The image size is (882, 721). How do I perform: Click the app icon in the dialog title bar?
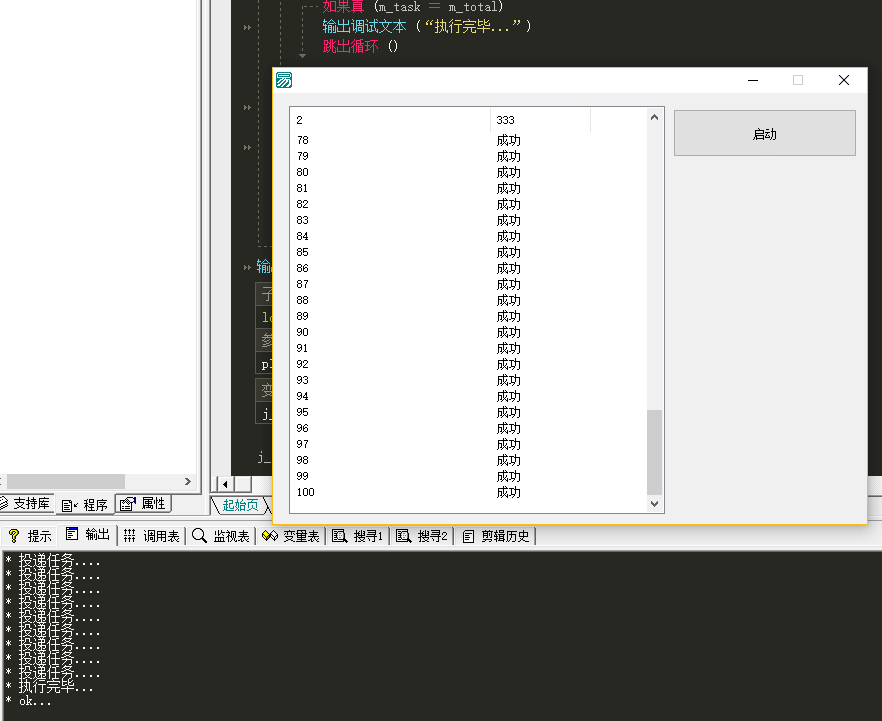(284, 80)
